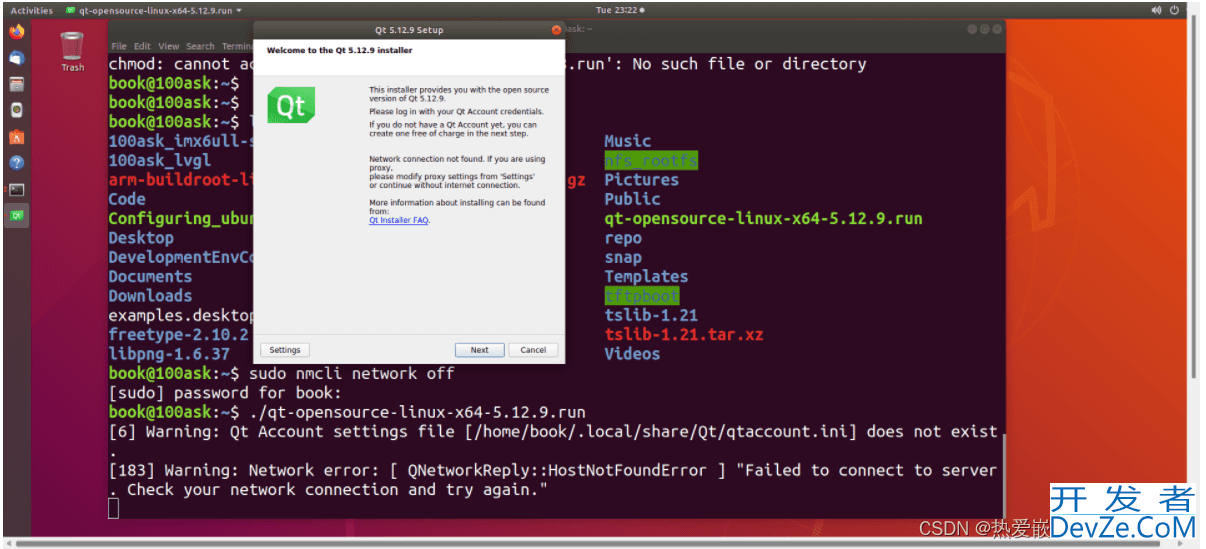Click 'Desktop' in the terminal listing
Viewport: 1206px width, 549px height.
point(141,238)
